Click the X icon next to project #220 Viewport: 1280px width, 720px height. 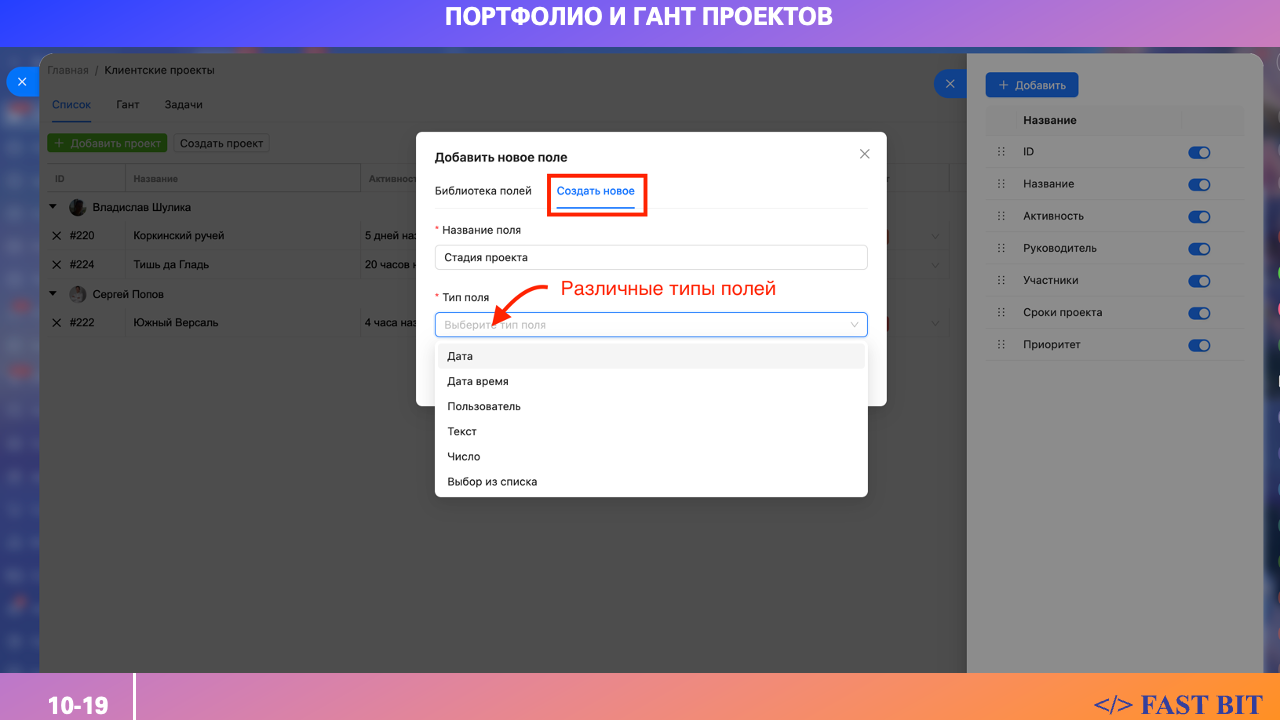coord(57,236)
